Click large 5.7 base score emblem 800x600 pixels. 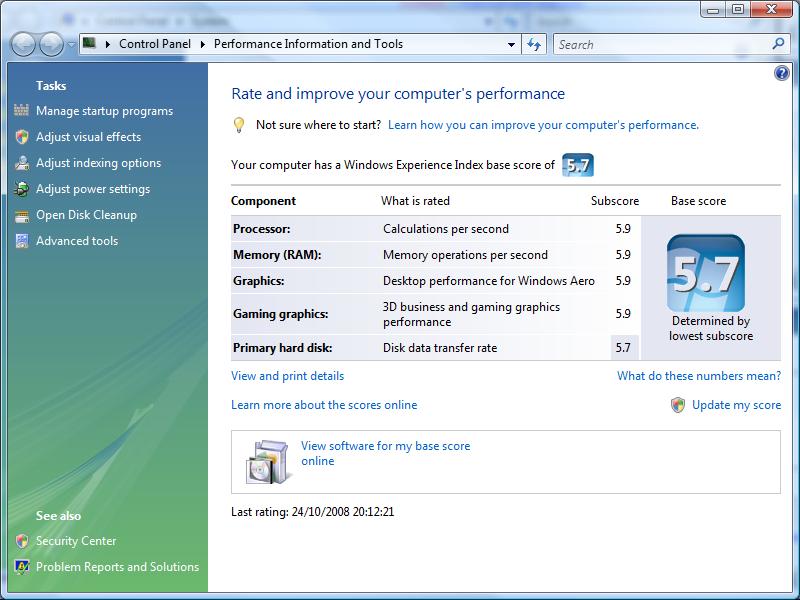[x=706, y=273]
